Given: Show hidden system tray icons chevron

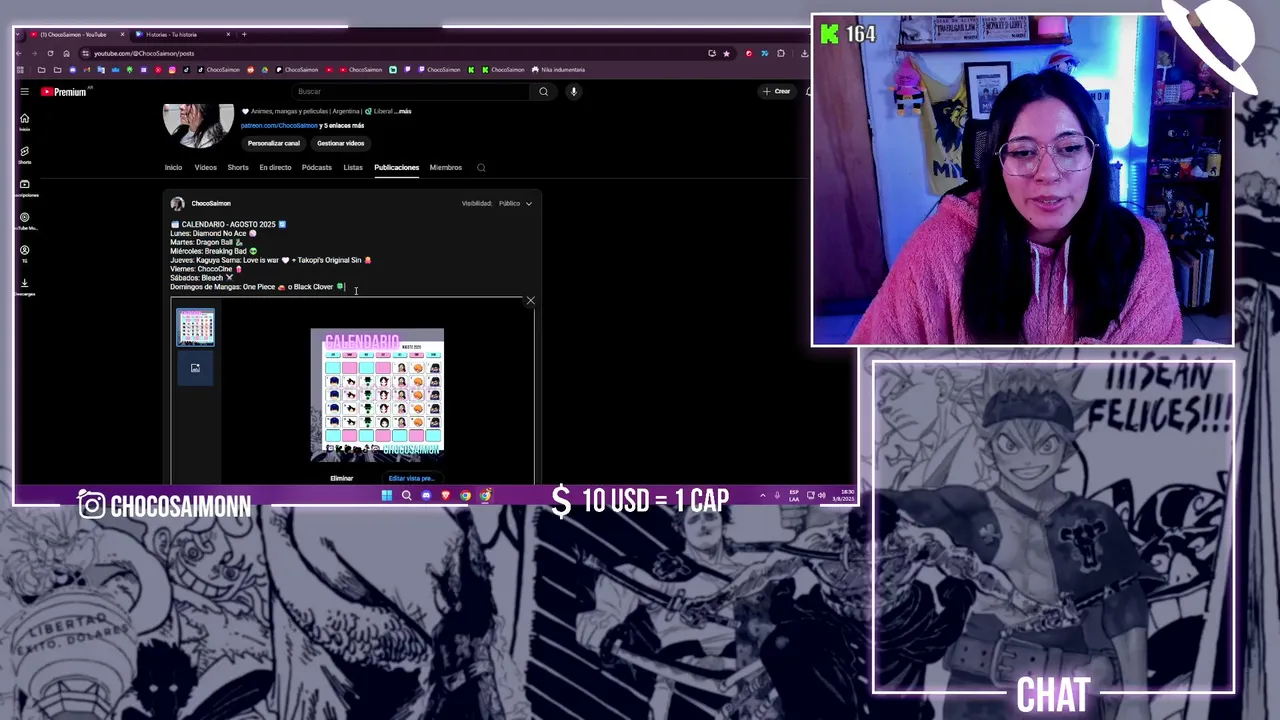Looking at the screenshot, I should (763, 495).
